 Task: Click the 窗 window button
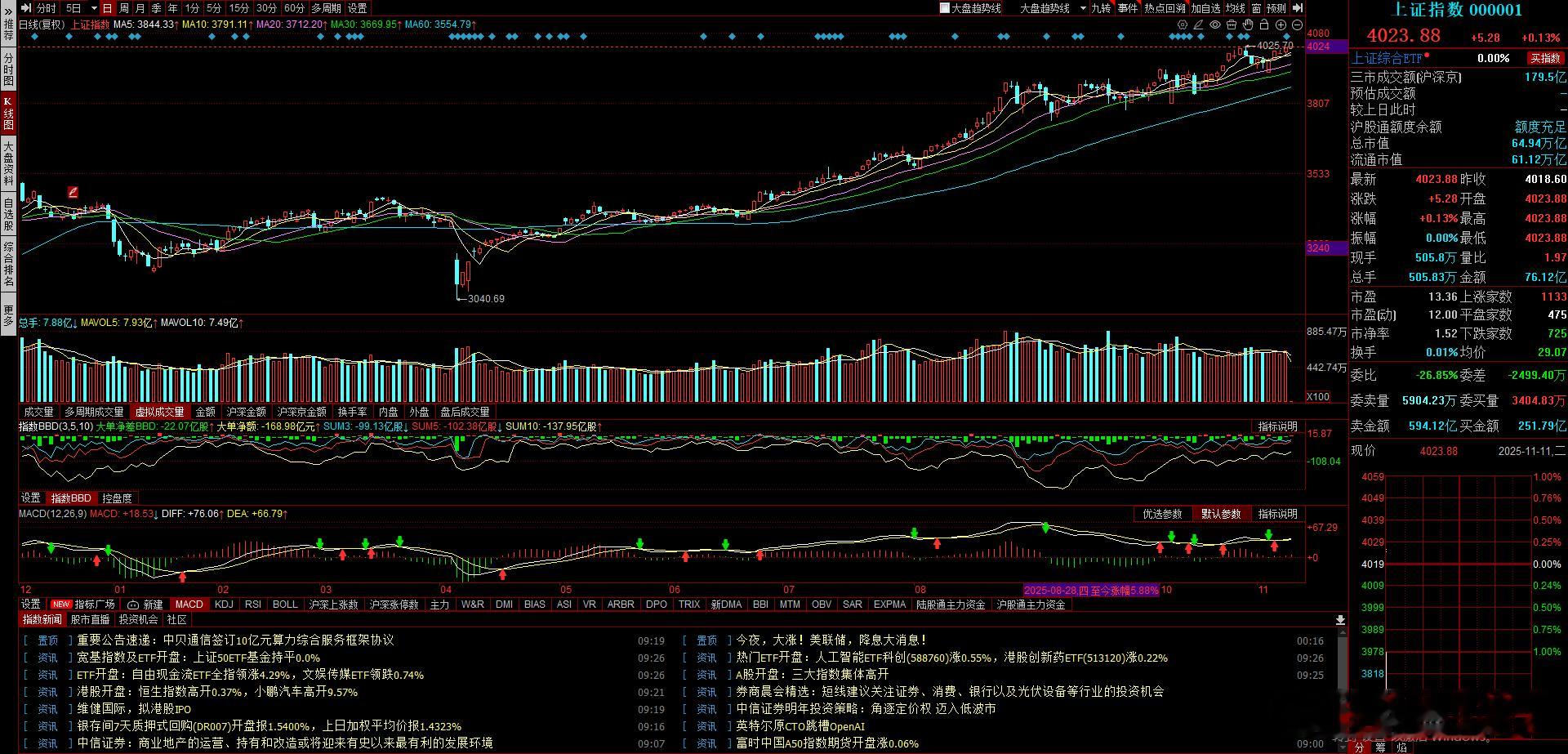pos(1256,8)
